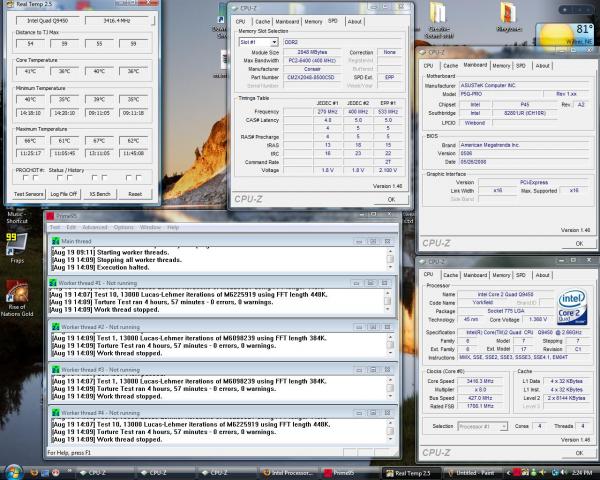Click the Main thread window icon in Prime95

[x=56, y=241]
